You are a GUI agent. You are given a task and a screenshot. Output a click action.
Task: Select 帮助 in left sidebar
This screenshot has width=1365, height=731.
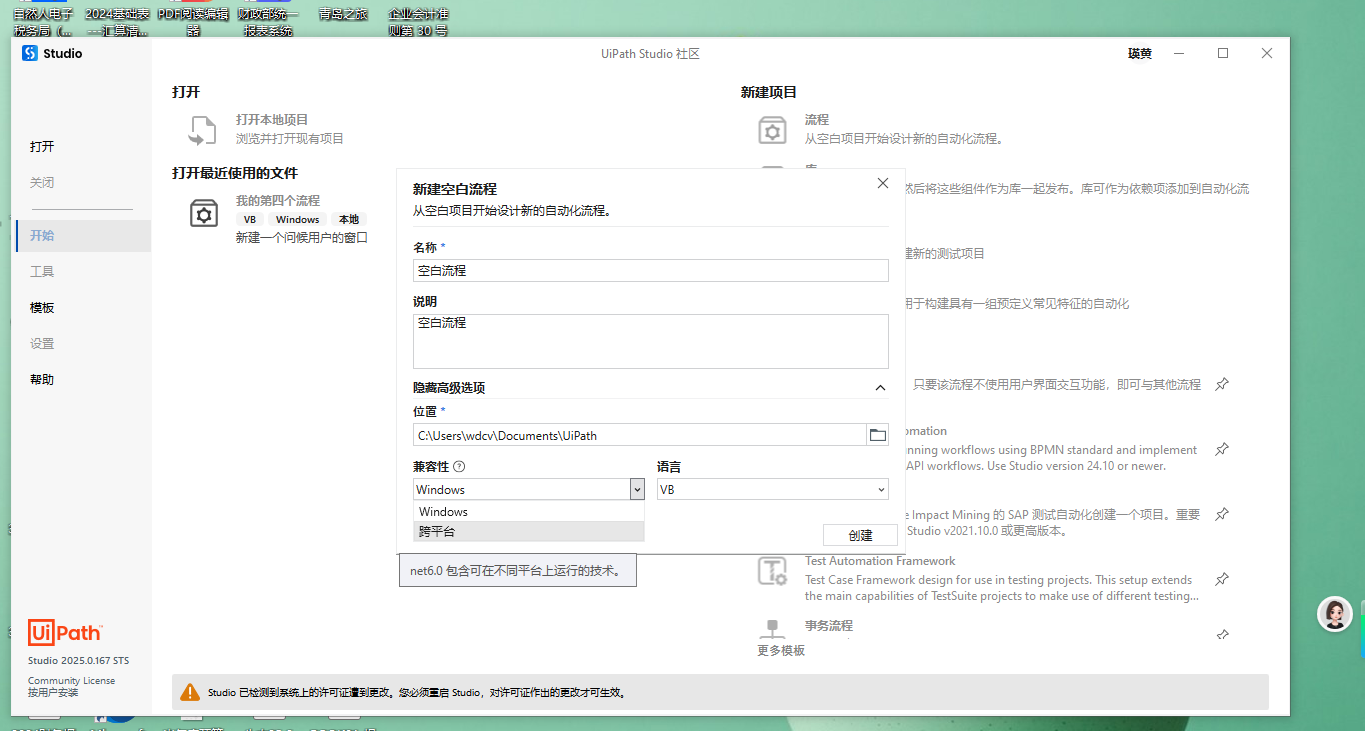coord(42,380)
